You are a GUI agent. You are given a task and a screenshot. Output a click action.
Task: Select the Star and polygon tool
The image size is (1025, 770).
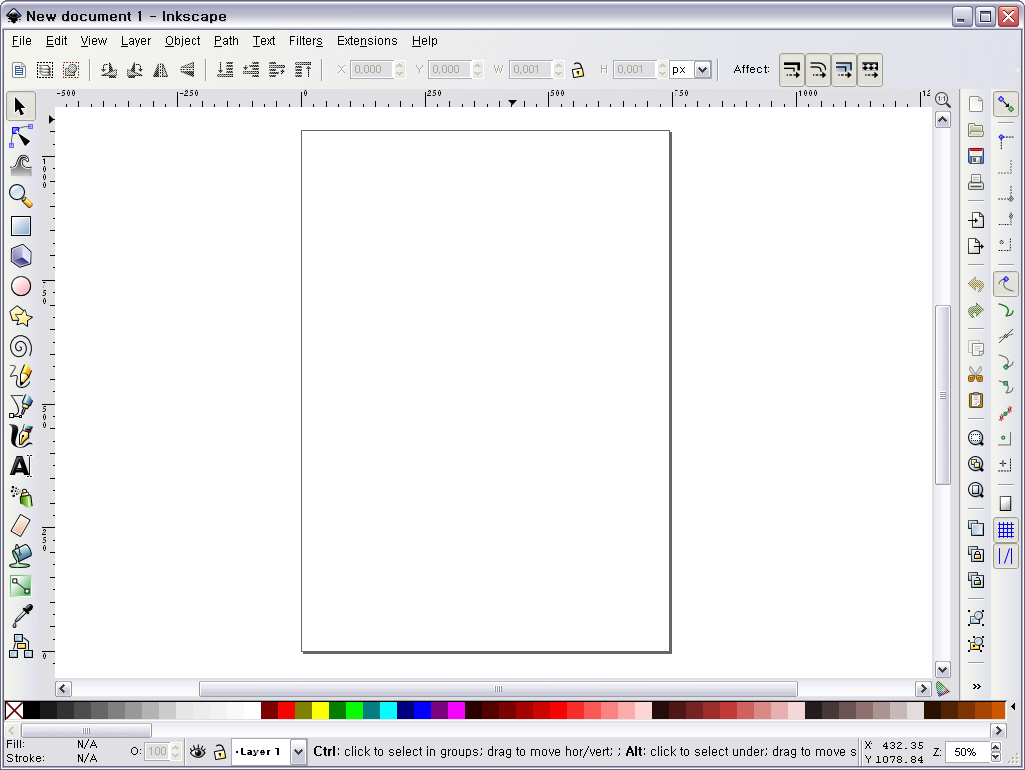tap(20, 316)
